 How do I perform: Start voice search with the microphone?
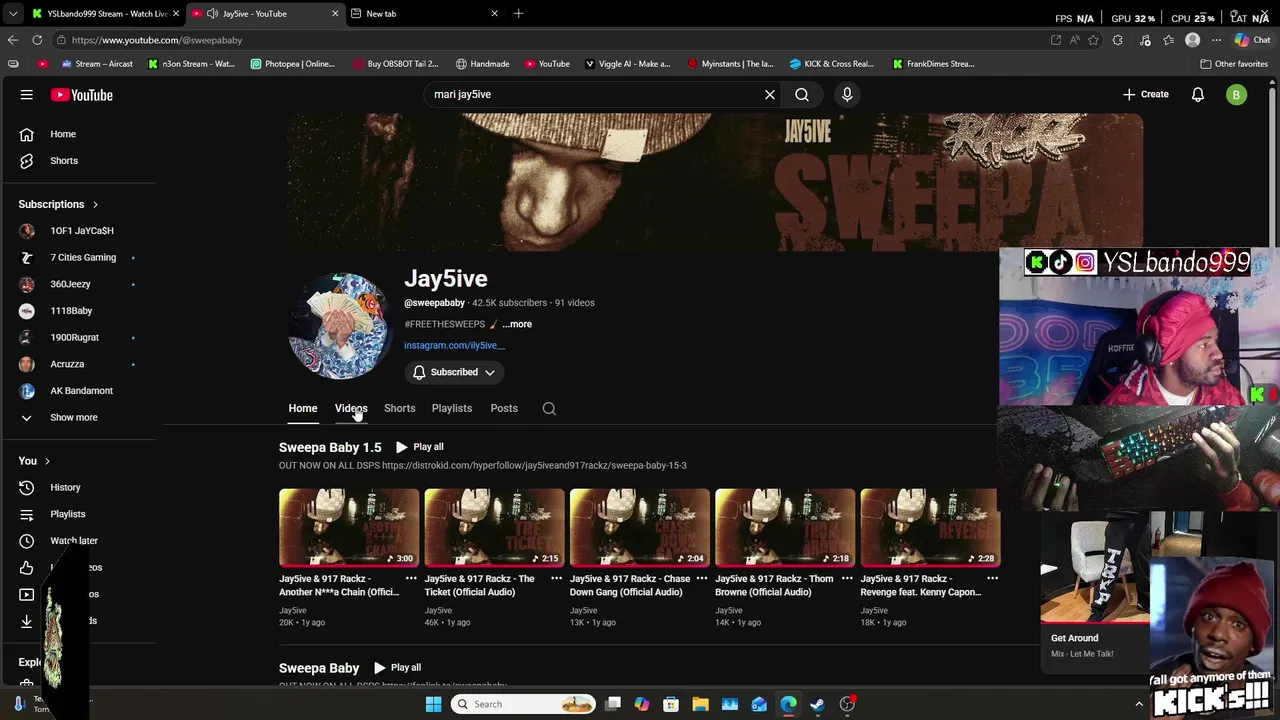[x=847, y=94]
